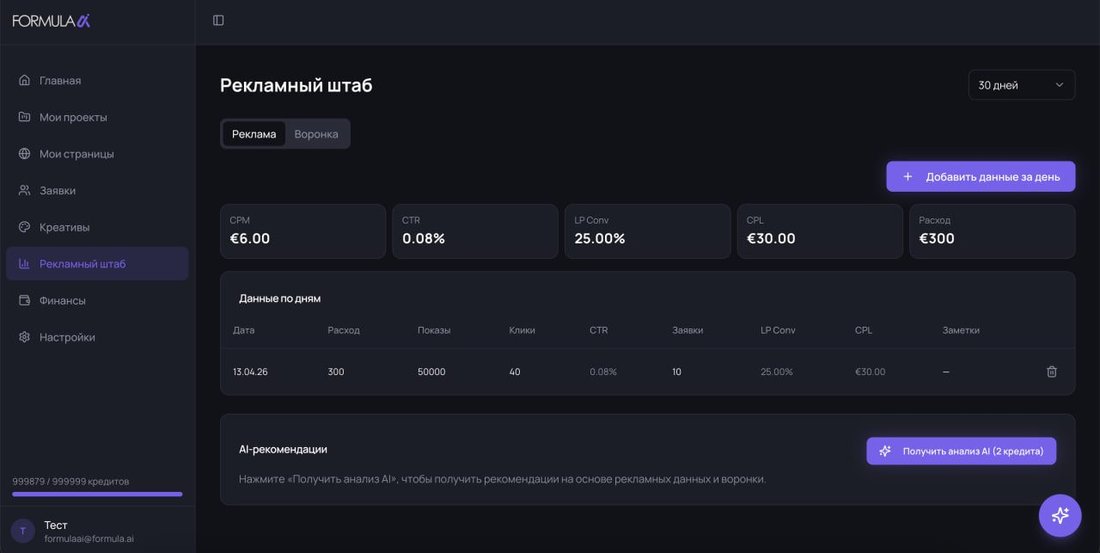Delete the 13.04.26 row with trash icon

coord(1052,372)
